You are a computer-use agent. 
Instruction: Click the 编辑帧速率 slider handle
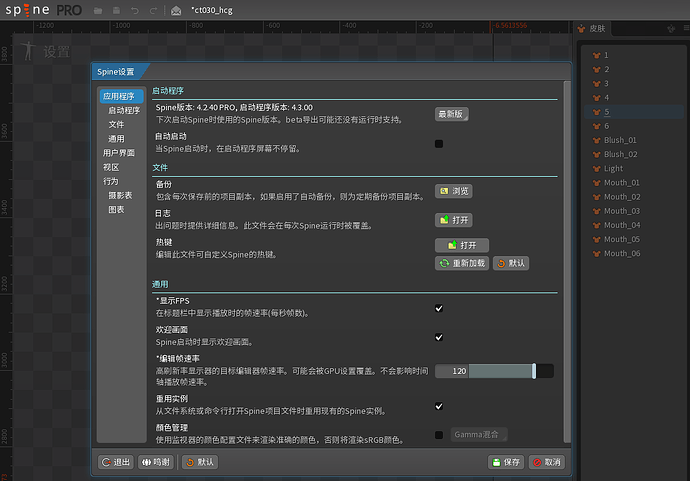(x=534, y=371)
